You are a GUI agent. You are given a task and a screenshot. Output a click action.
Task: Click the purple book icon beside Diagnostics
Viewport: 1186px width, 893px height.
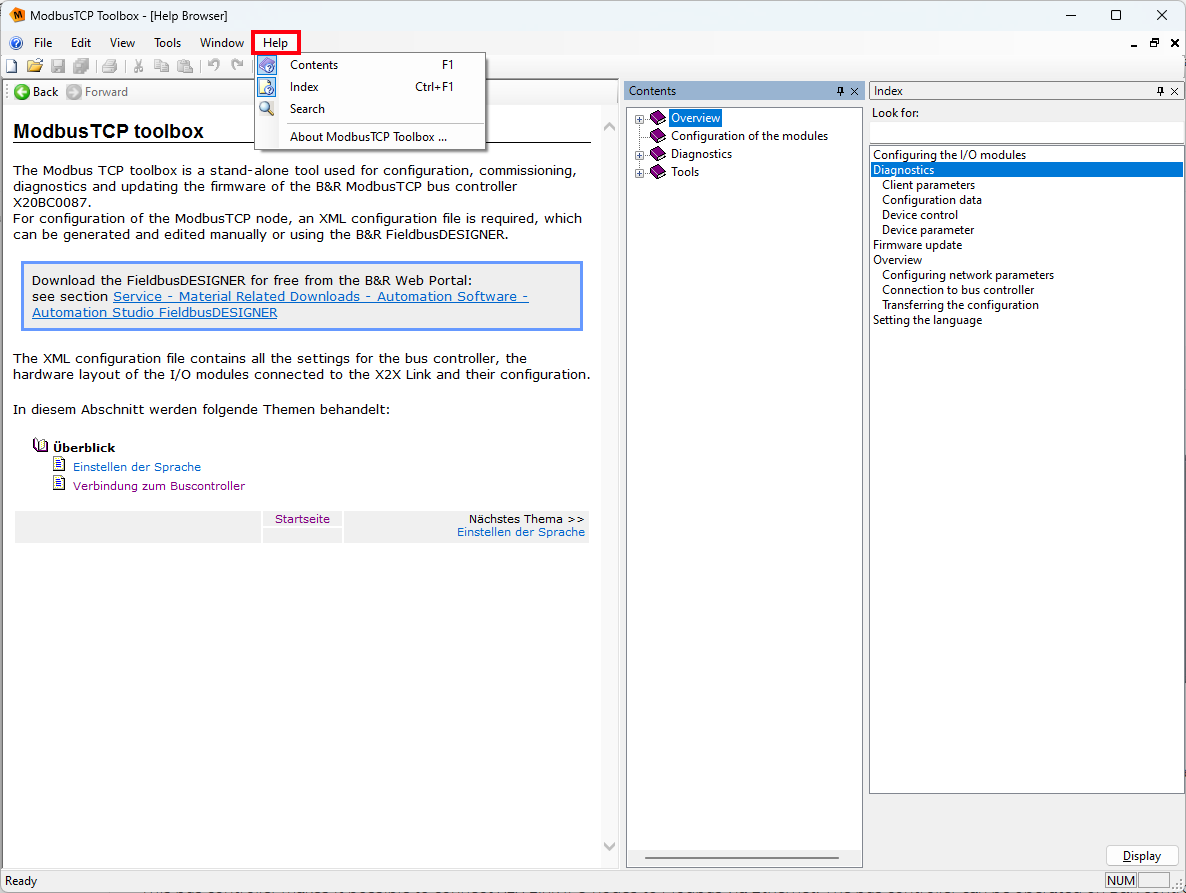tap(658, 153)
